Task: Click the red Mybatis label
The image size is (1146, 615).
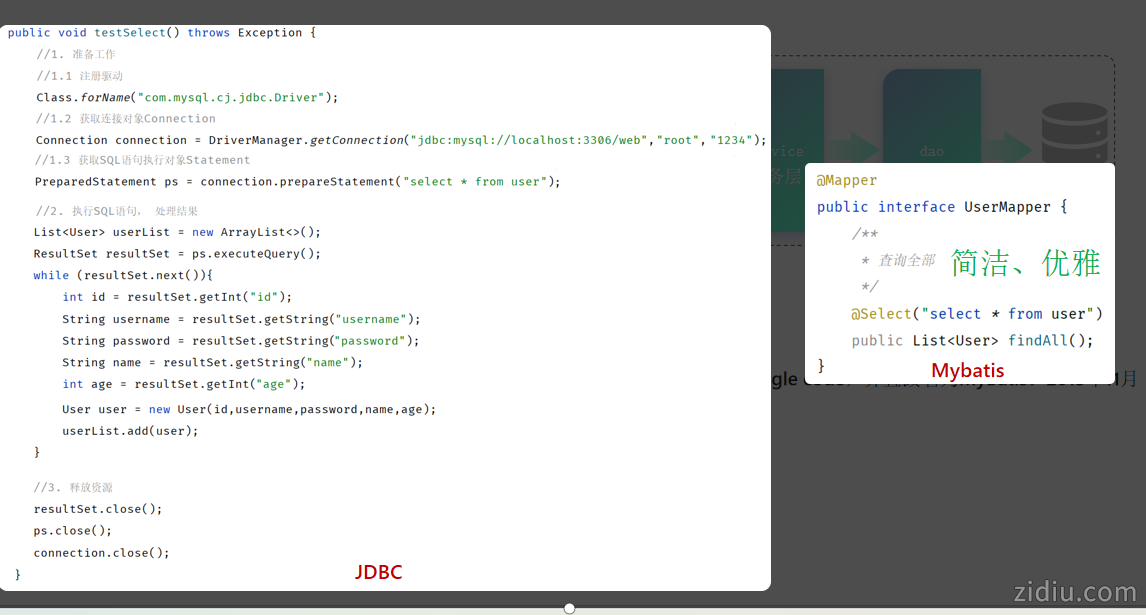Action: 967,371
